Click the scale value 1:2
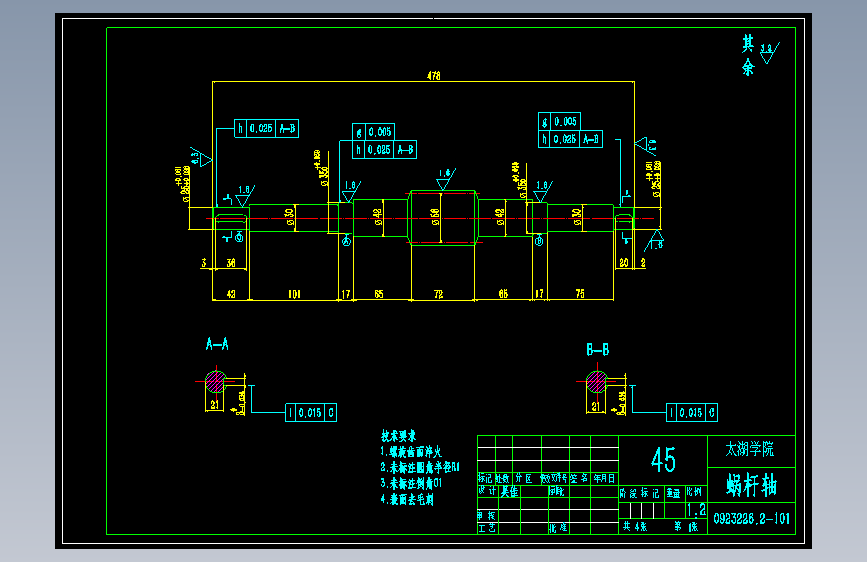The width and height of the screenshot is (867, 562). click(x=696, y=509)
